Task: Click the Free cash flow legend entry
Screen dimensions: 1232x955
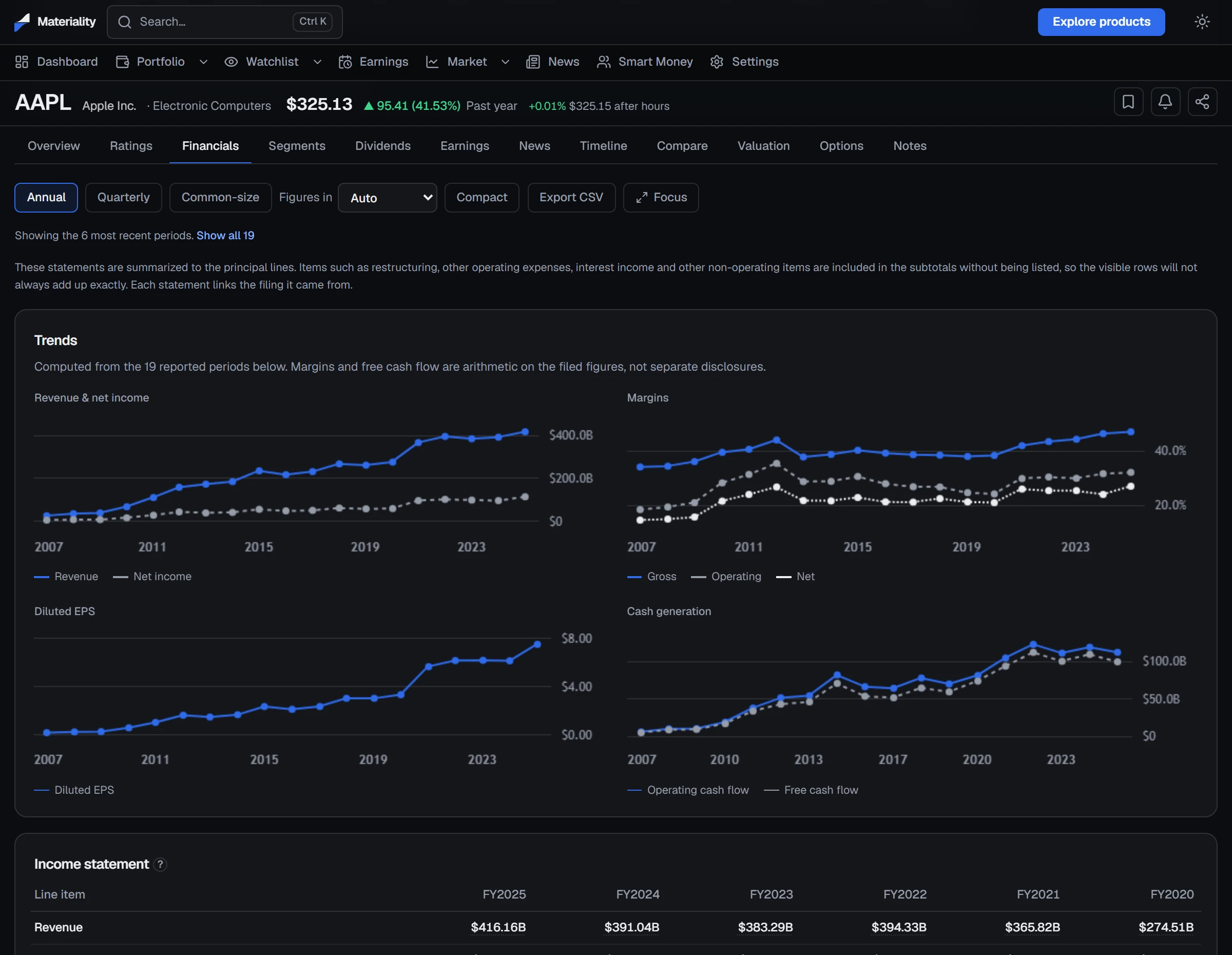Action: tap(811, 790)
